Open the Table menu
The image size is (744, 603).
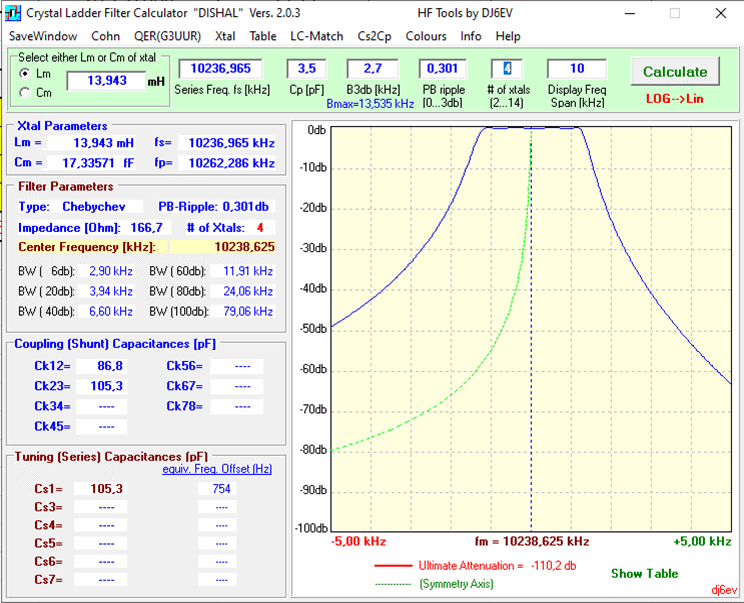pyautogui.click(x=263, y=36)
